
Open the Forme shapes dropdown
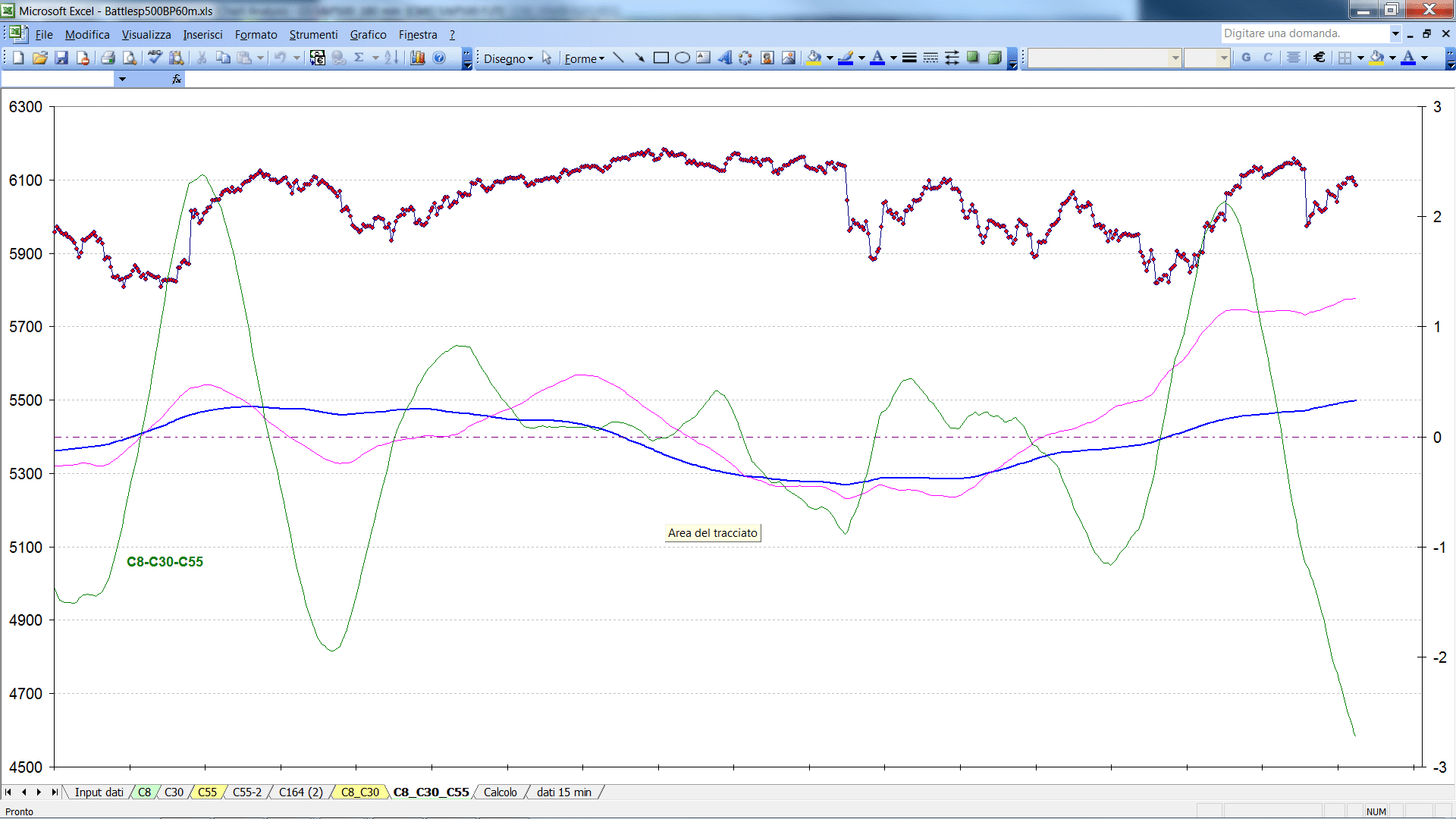coord(584,58)
